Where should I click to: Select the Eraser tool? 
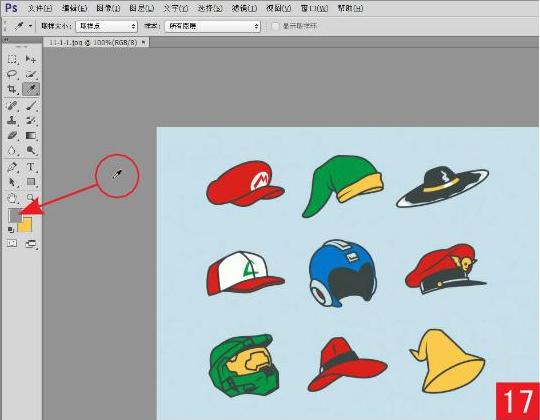click(12, 136)
